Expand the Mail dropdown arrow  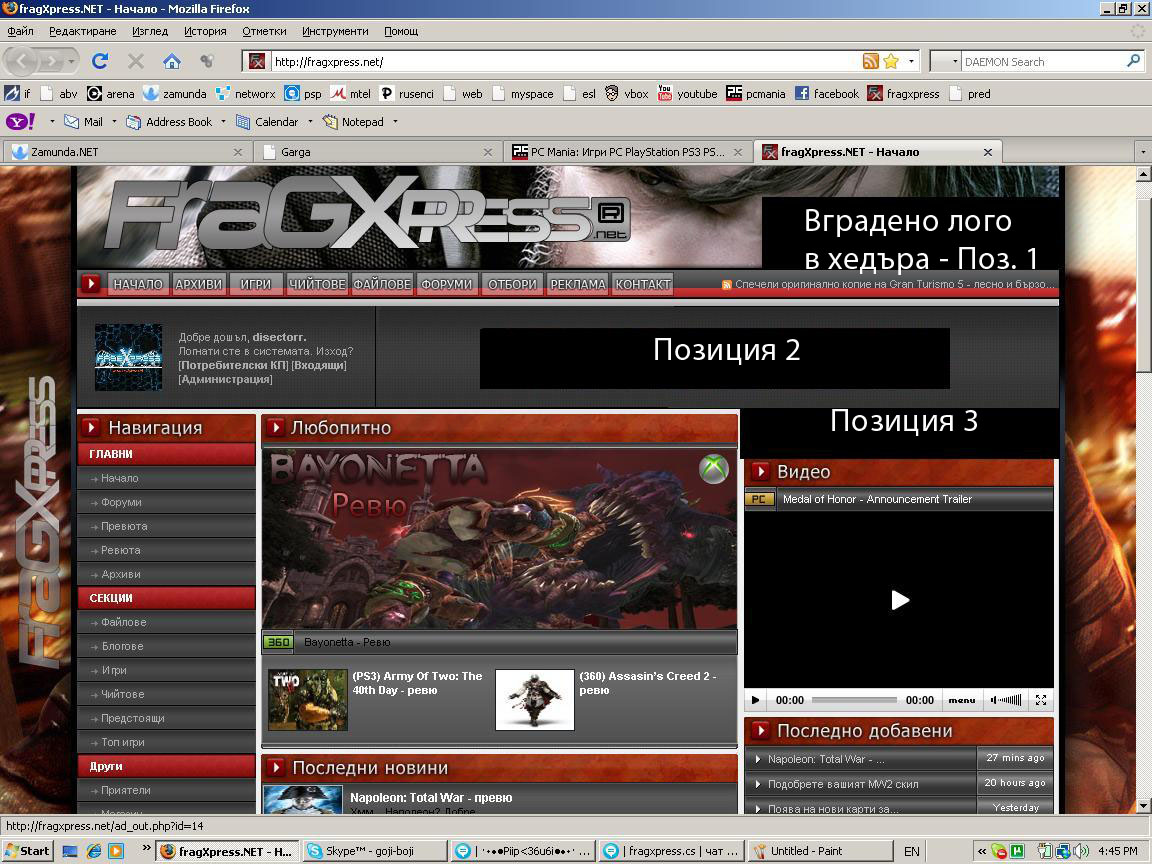coord(114,121)
